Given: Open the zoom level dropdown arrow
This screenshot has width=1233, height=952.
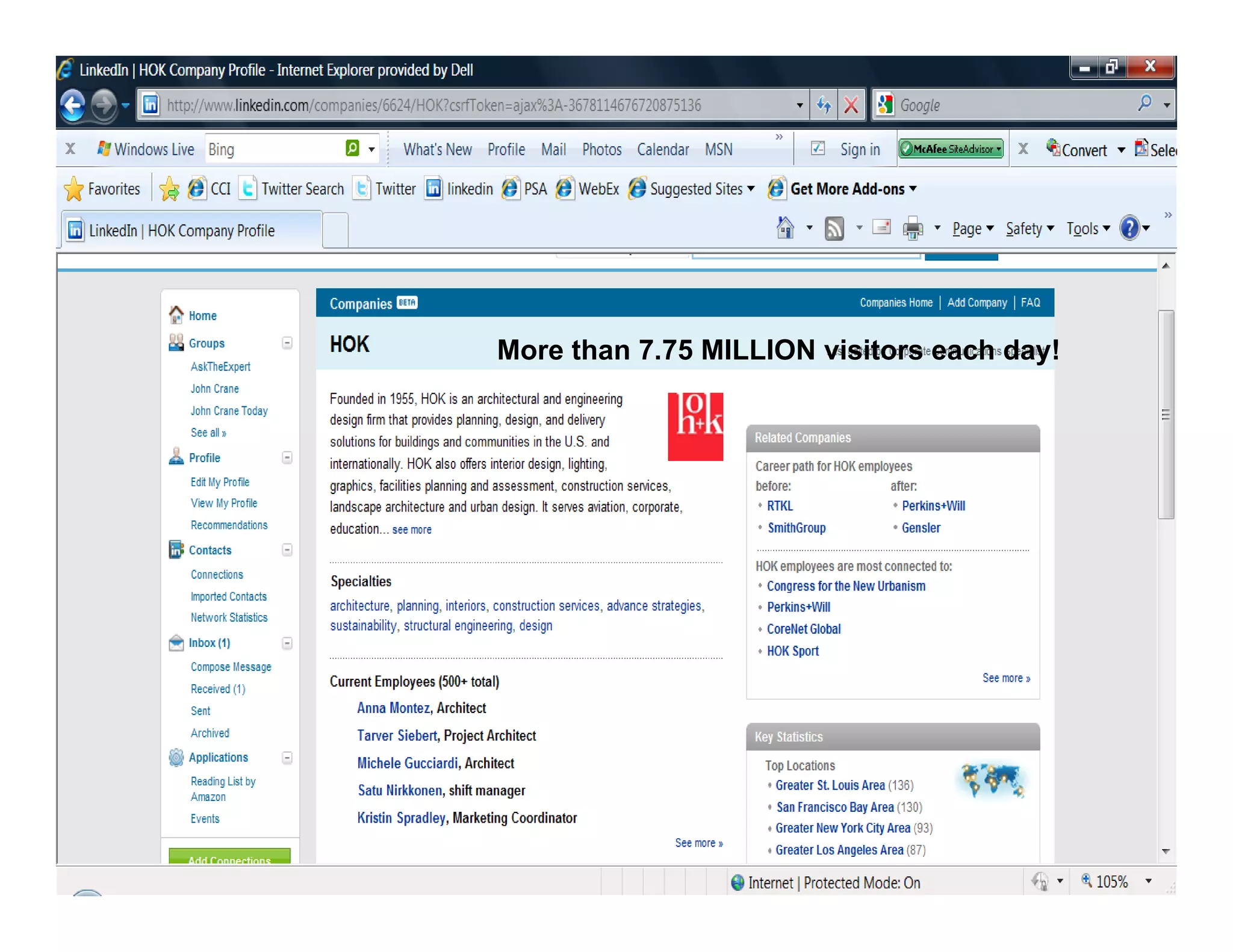Looking at the screenshot, I should tap(1149, 881).
